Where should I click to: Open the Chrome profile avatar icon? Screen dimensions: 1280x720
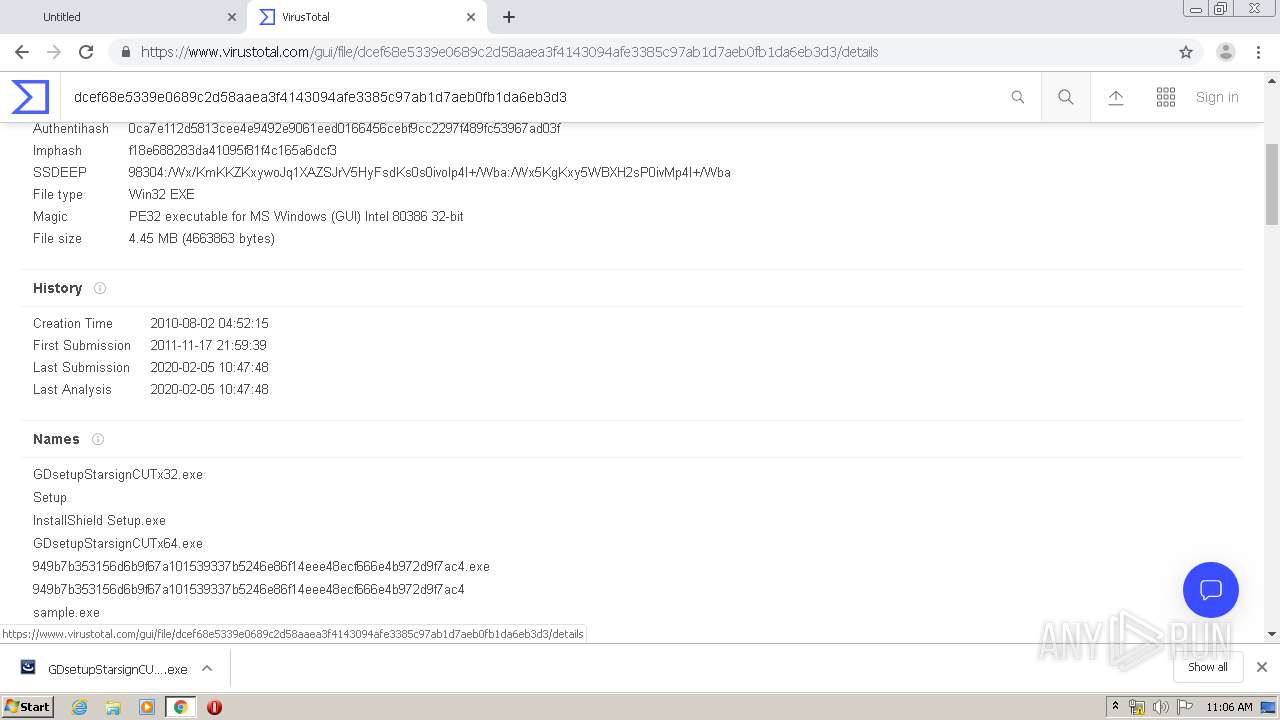[x=1226, y=52]
